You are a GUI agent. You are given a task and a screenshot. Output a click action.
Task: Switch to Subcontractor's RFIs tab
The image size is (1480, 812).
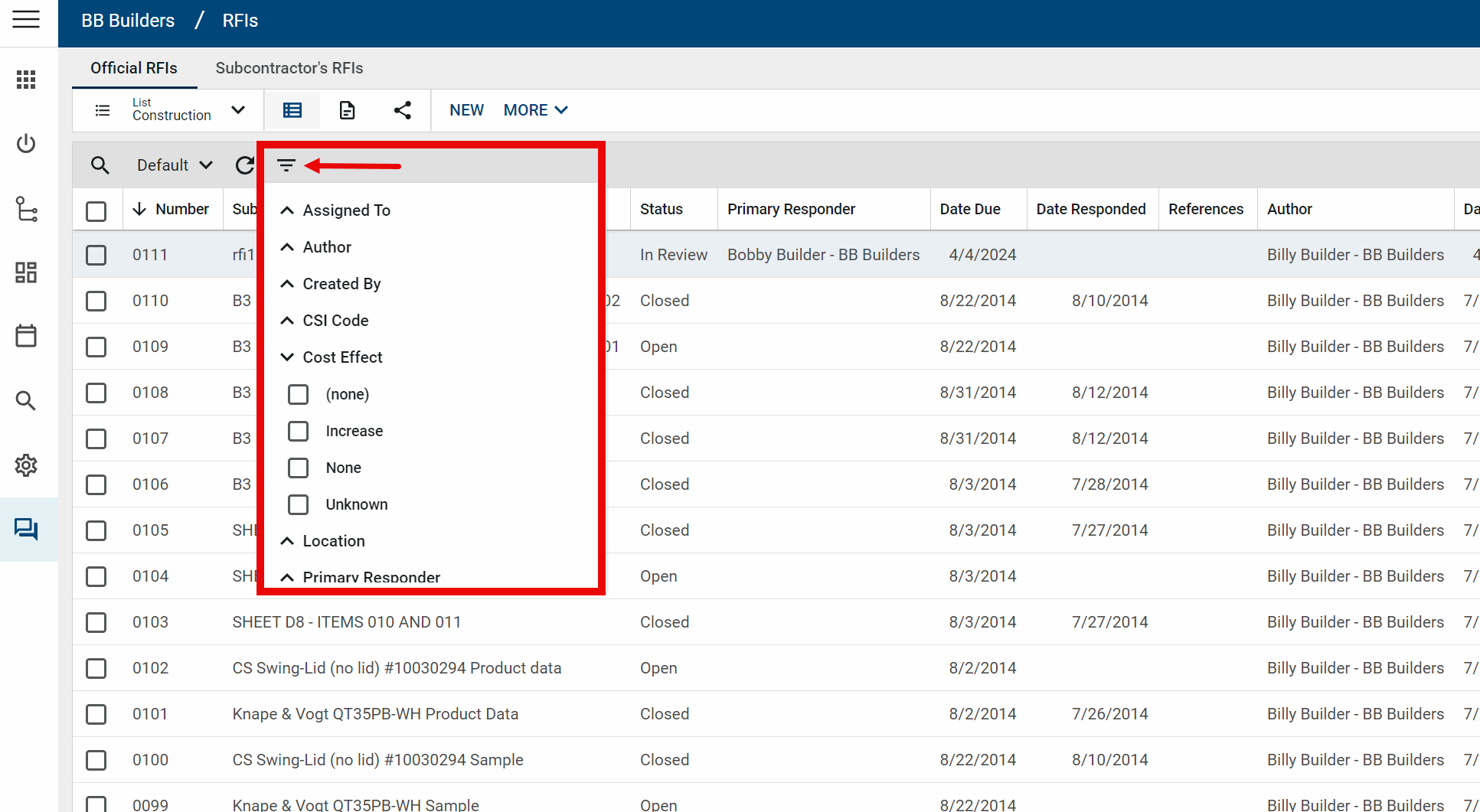click(x=289, y=68)
